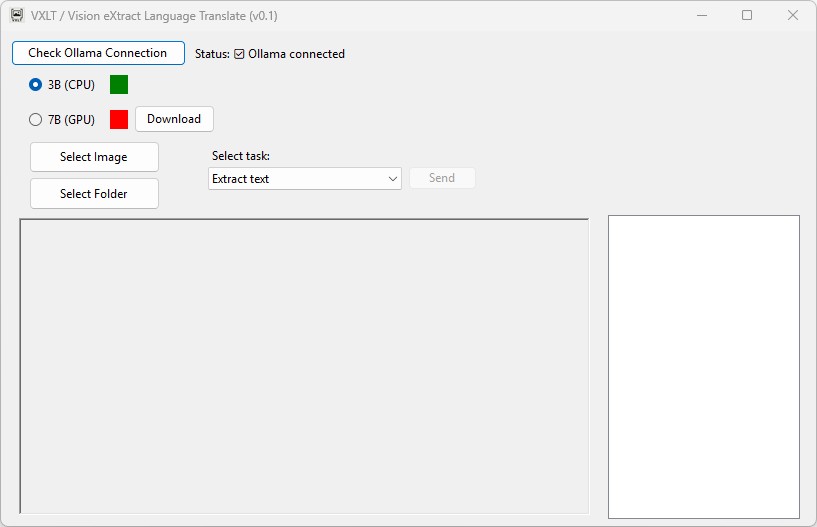817x527 pixels.
Task: Select the 3B (CPU) model radio button
Action: tap(36, 85)
